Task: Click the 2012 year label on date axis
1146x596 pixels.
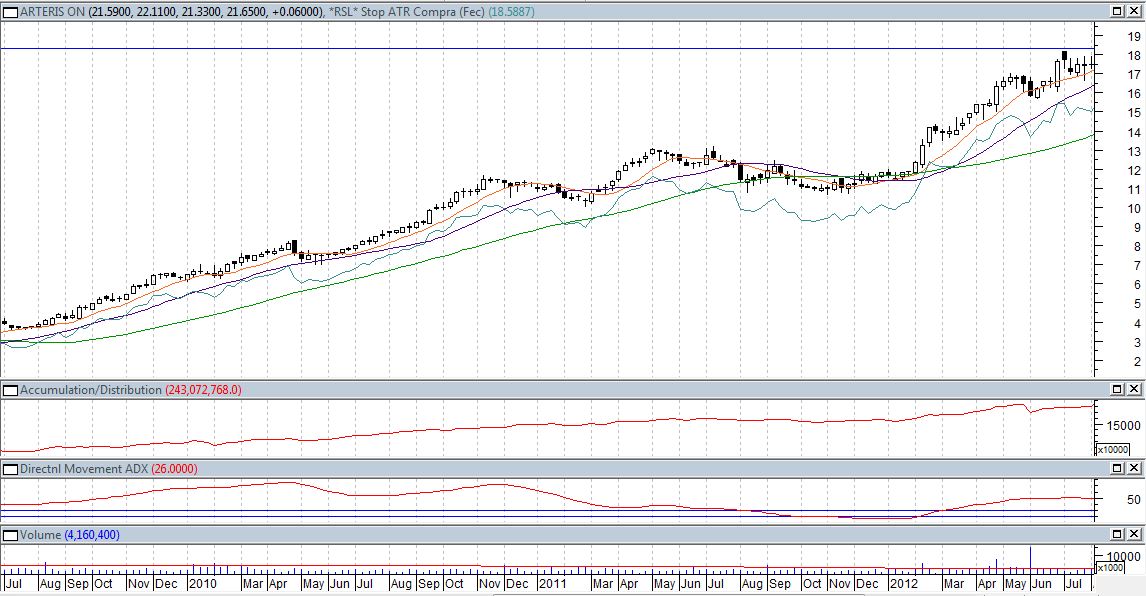Action: pos(904,583)
